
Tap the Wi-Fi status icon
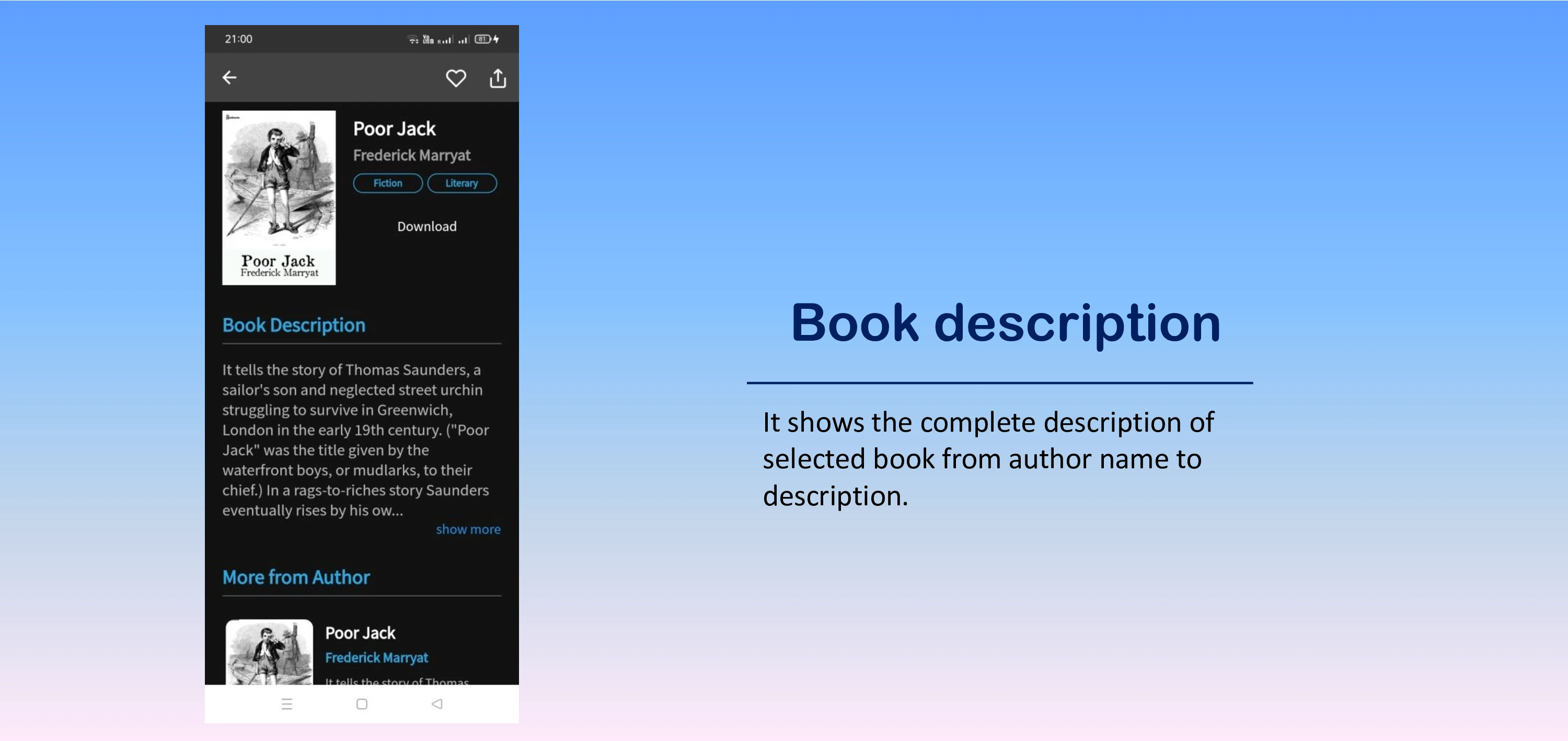pos(413,40)
